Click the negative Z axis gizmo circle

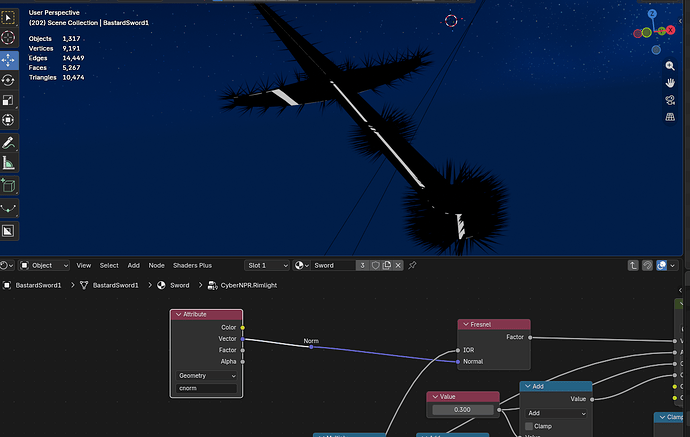pyautogui.click(x=656, y=50)
